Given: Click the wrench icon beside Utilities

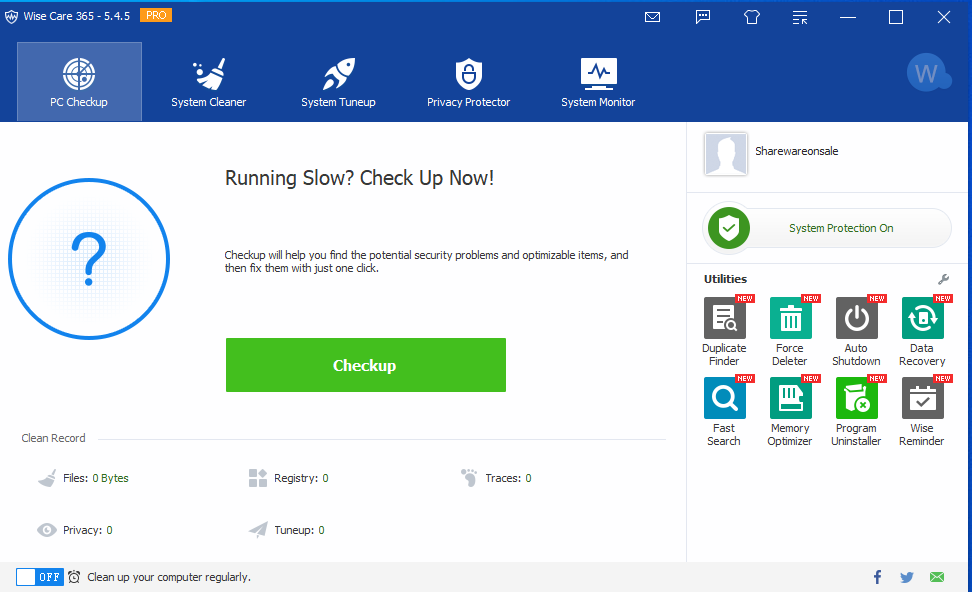Looking at the screenshot, I should tap(943, 279).
